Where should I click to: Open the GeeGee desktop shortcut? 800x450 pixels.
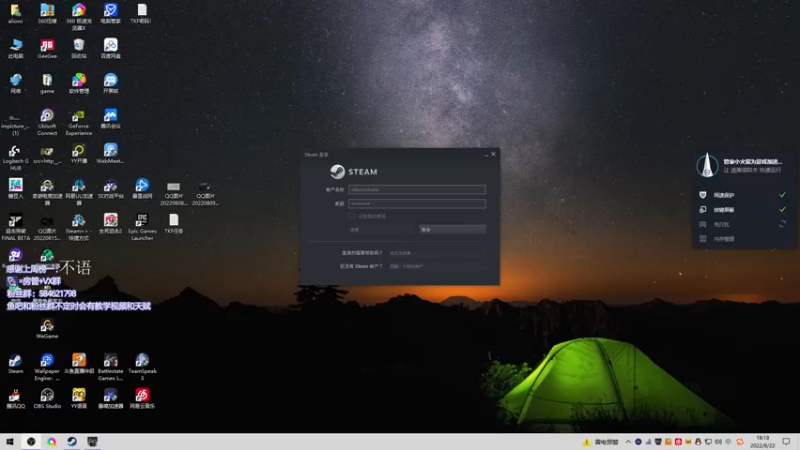[x=47, y=48]
